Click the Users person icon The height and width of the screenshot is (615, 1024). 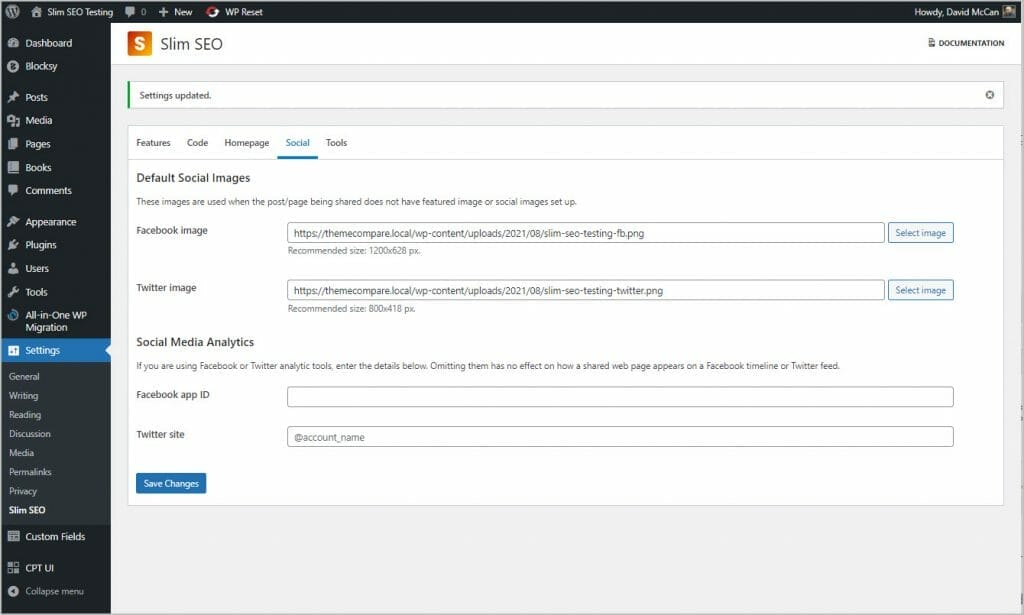coord(13,268)
